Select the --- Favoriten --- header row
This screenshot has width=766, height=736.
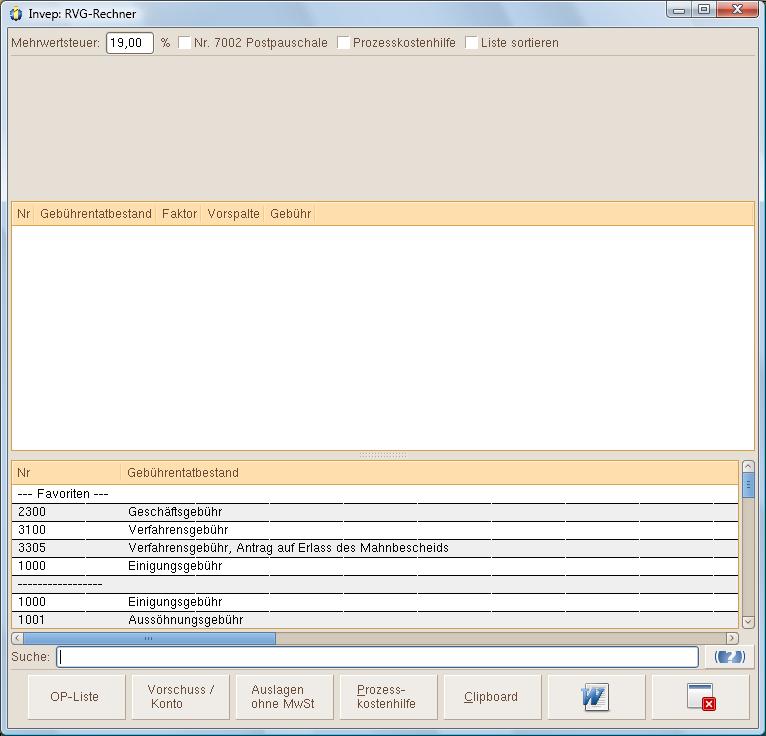[x=375, y=494]
